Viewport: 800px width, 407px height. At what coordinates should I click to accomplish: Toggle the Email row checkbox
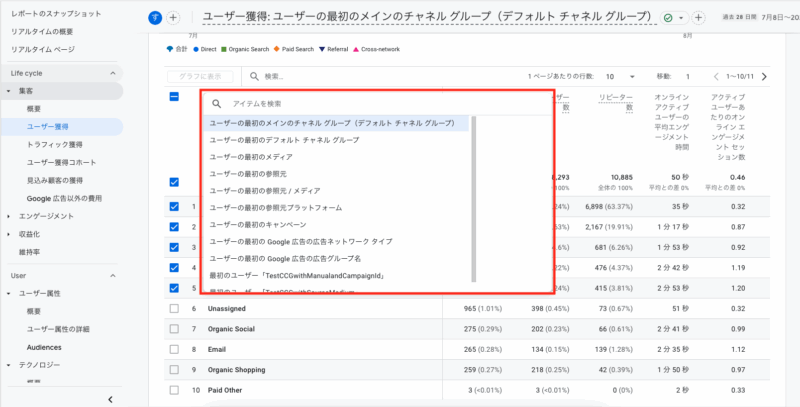(174, 349)
